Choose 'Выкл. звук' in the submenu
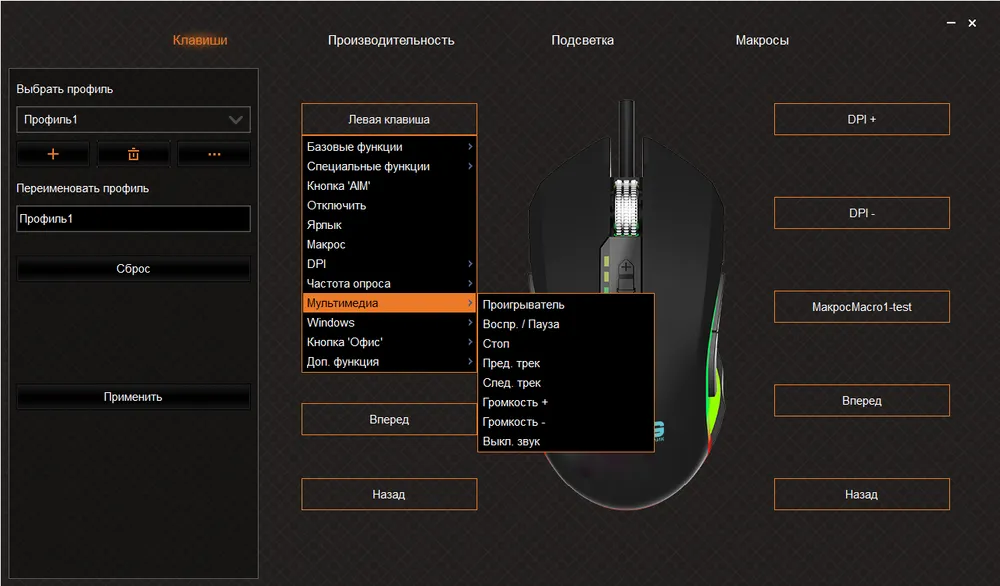 click(510, 441)
